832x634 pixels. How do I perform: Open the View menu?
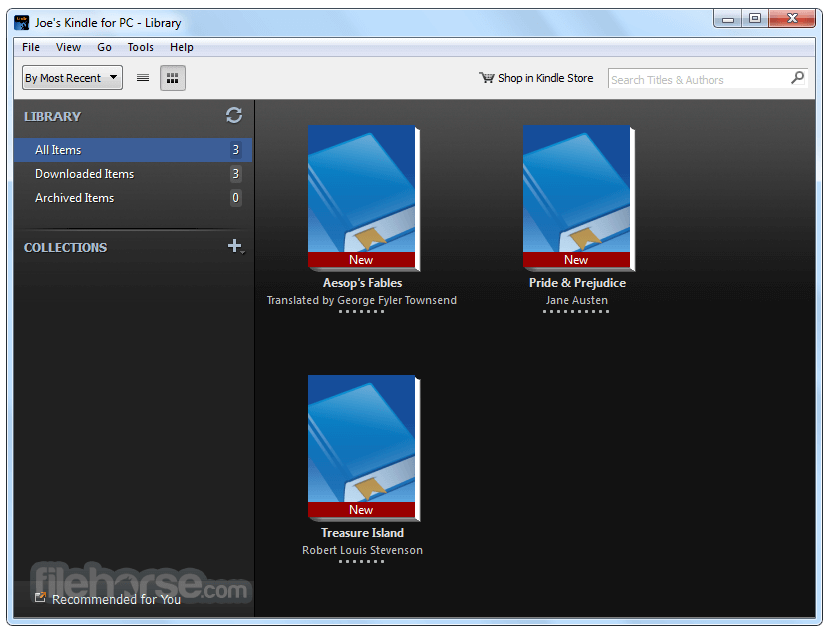click(x=68, y=47)
